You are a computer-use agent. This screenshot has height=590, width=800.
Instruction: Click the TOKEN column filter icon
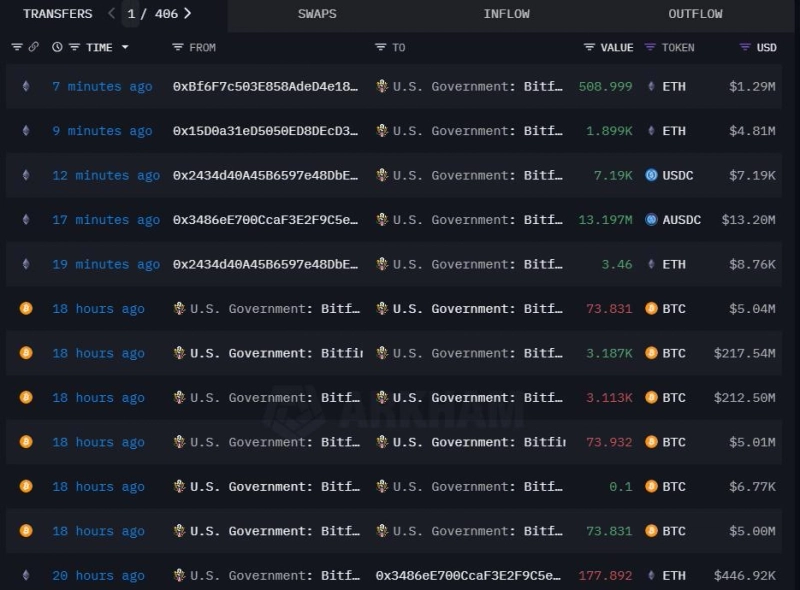(650, 47)
